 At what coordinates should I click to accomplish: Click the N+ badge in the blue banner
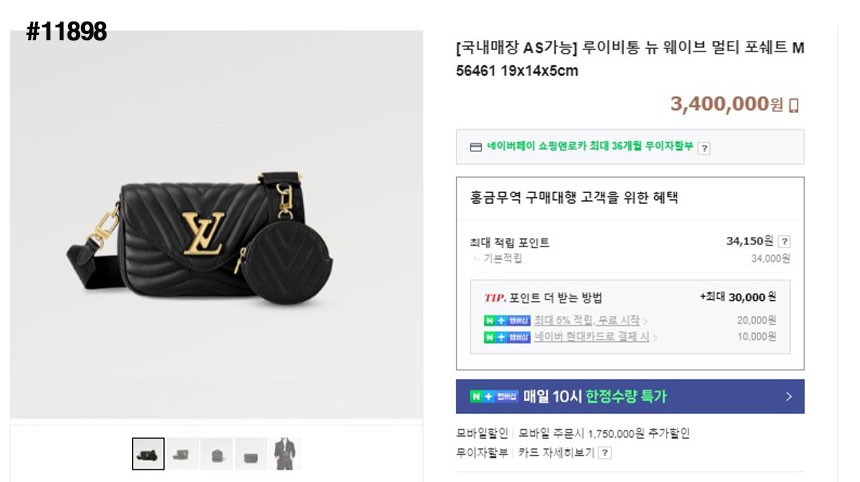click(494, 397)
